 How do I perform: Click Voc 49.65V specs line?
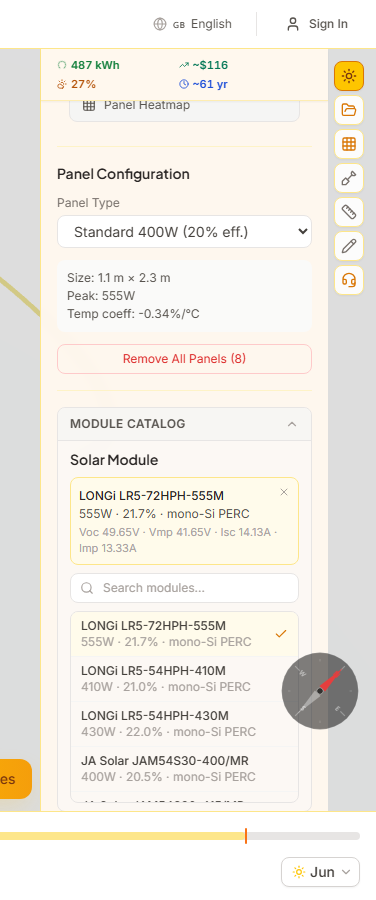pos(178,540)
